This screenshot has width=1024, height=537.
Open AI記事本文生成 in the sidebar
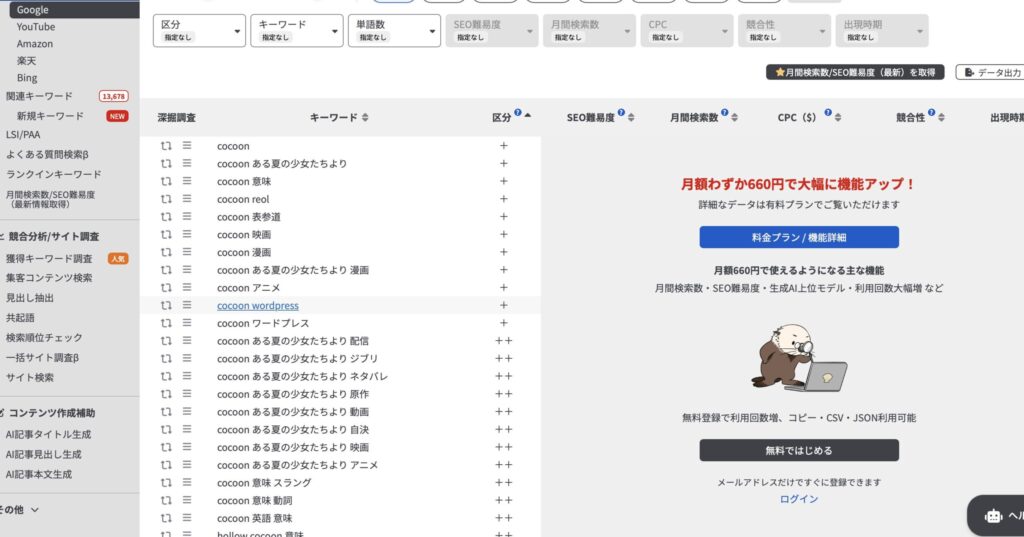pyautogui.click(x=39, y=474)
